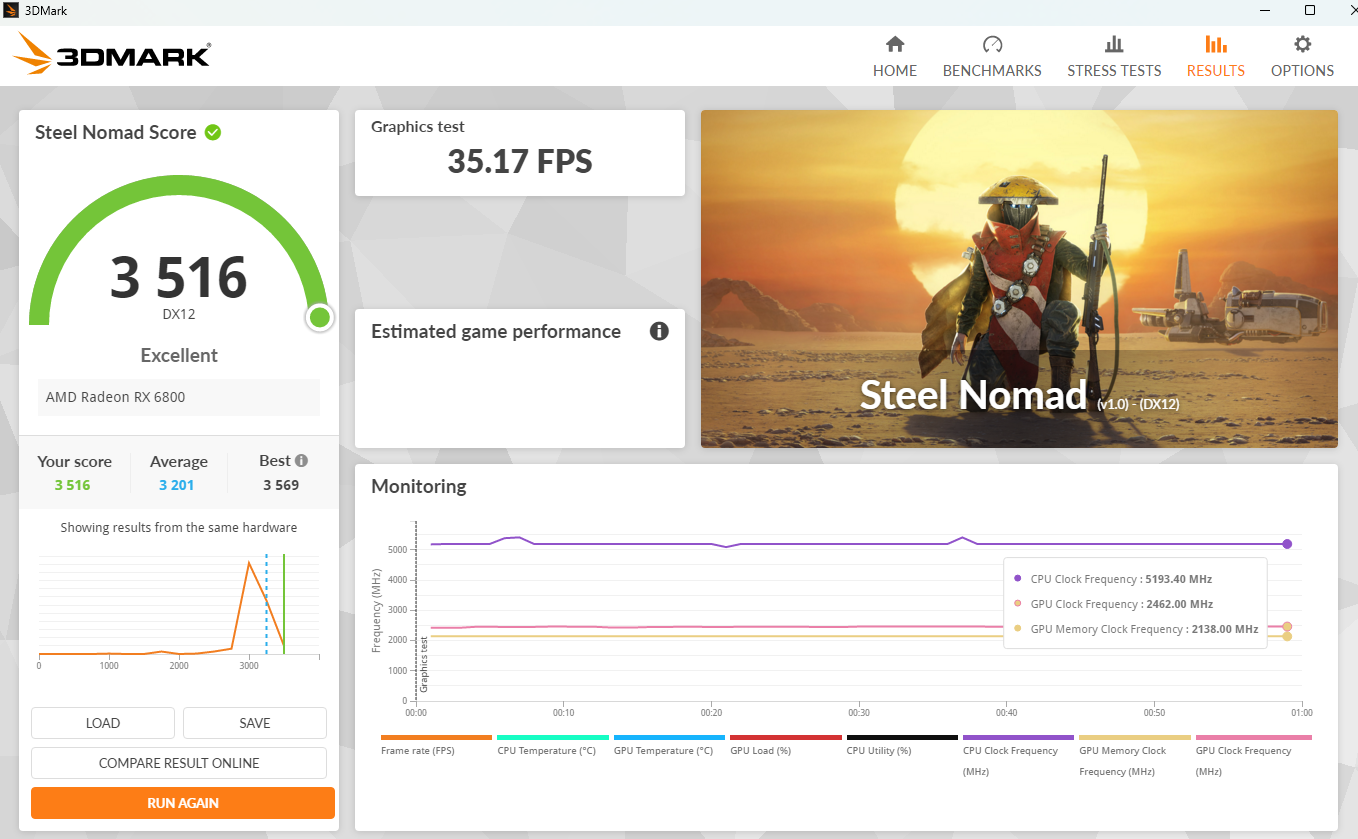Go to the STRESS TESTS tab
1358x839 pixels.
tap(1114, 57)
